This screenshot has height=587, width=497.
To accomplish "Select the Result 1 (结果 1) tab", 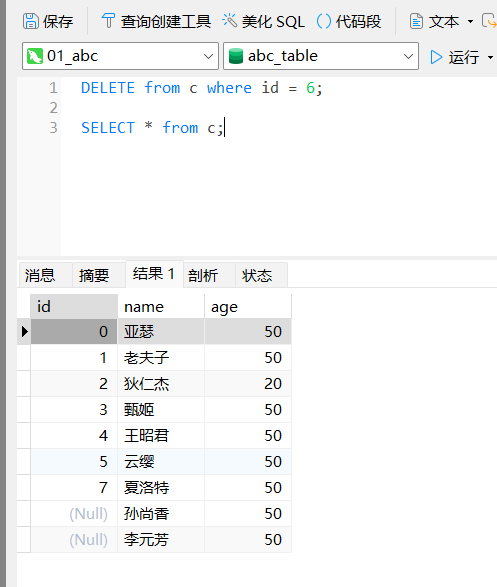I will (x=154, y=274).
